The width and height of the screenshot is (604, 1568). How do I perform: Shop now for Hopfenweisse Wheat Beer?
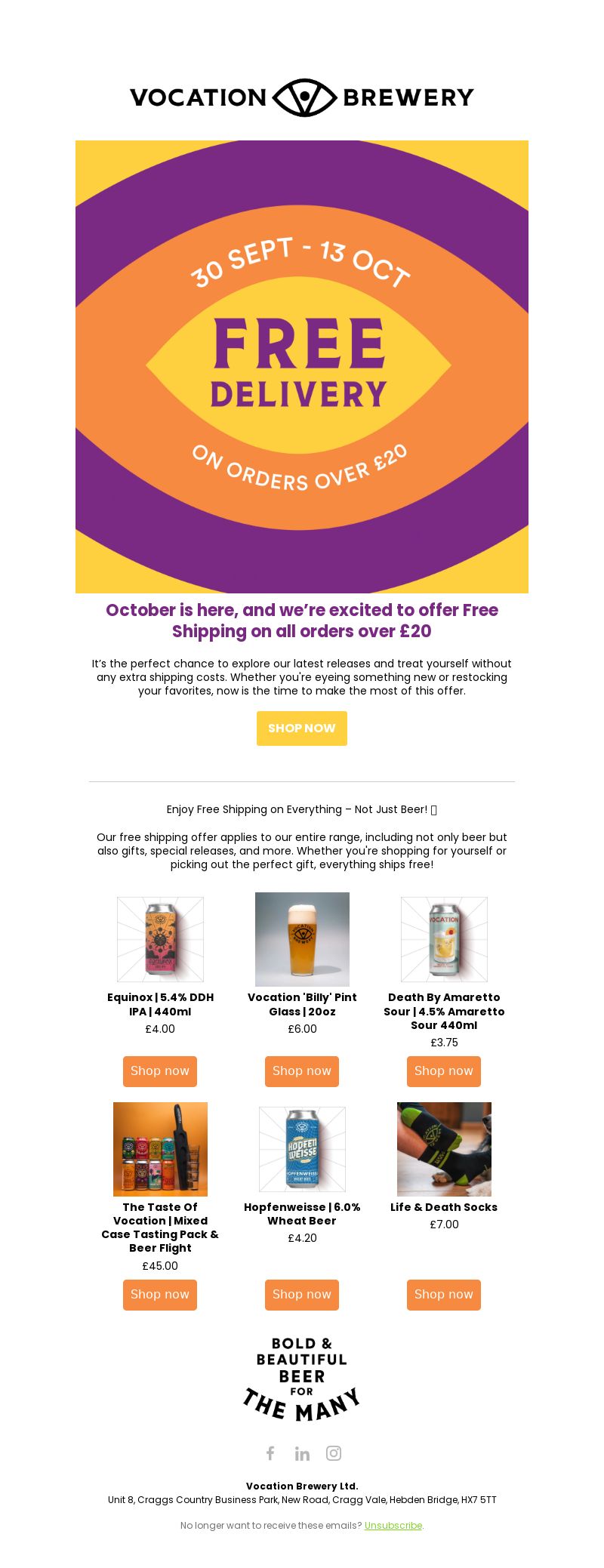(302, 1295)
